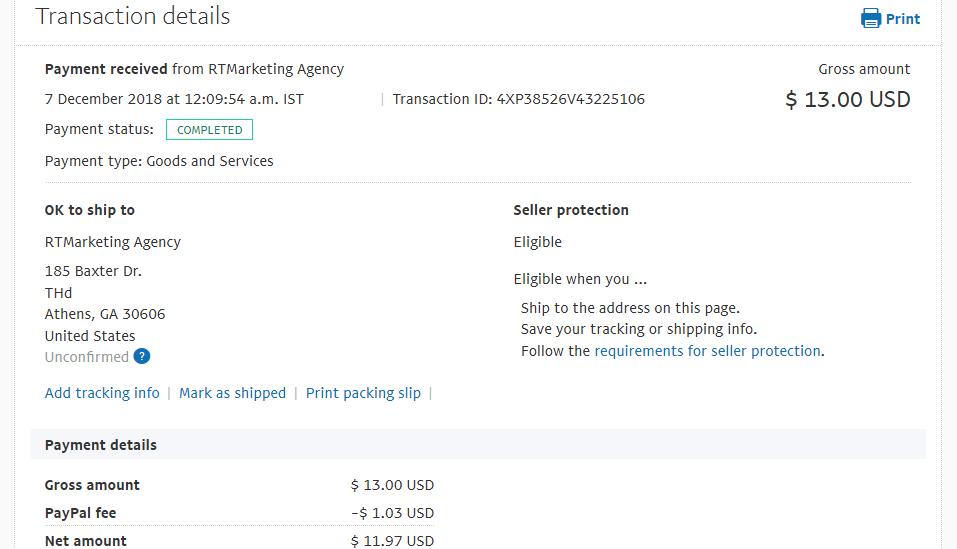957x549 pixels.
Task: Click the Transaction details heading
Action: [132, 16]
